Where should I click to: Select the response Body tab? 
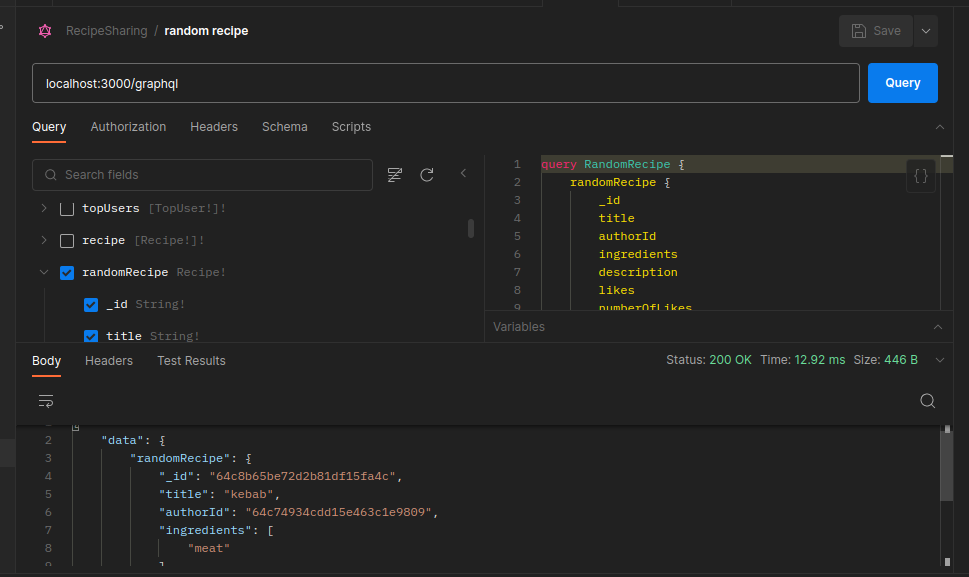(x=46, y=361)
